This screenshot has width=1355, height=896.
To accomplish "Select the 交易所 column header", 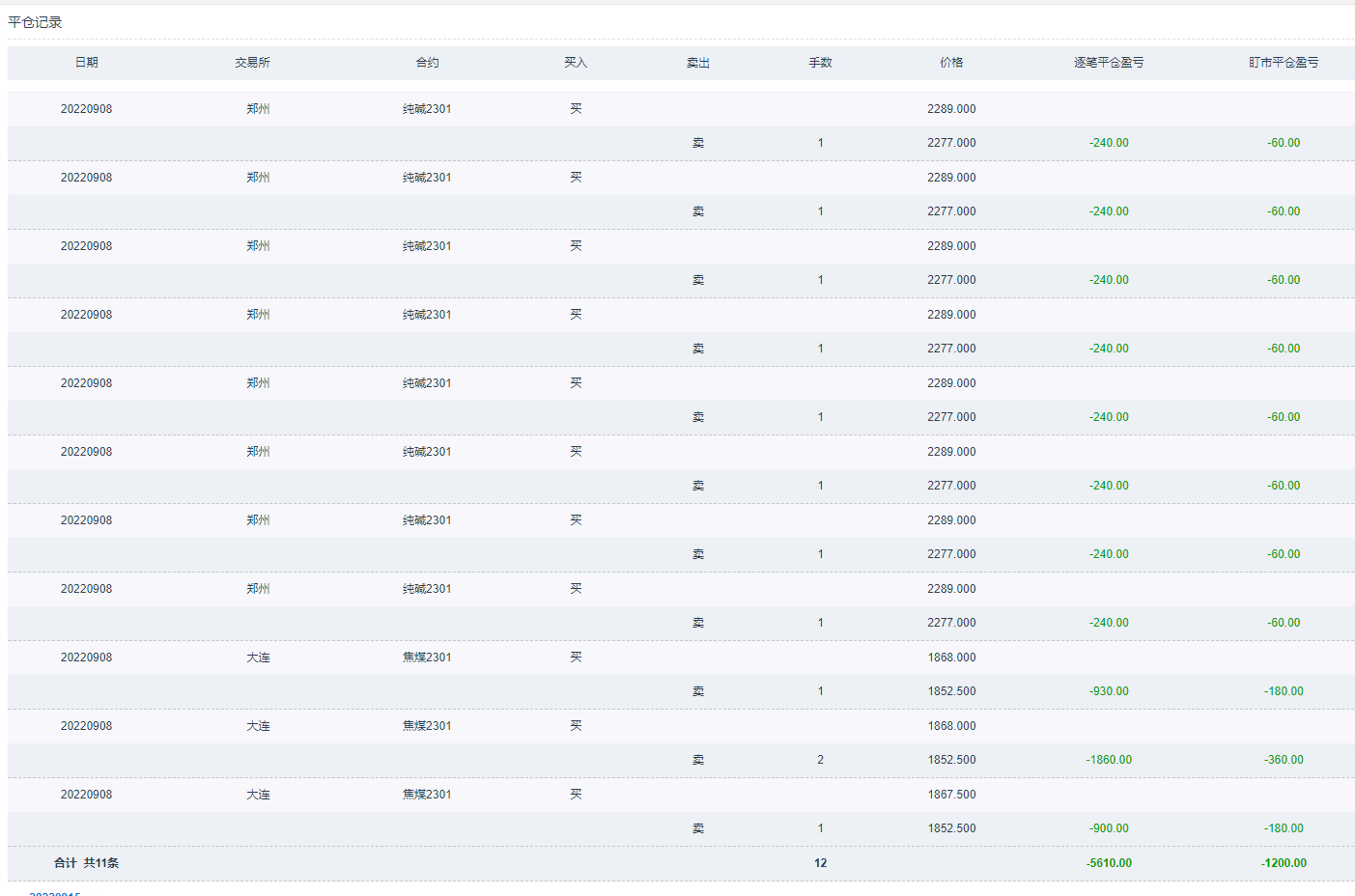I will click(252, 63).
